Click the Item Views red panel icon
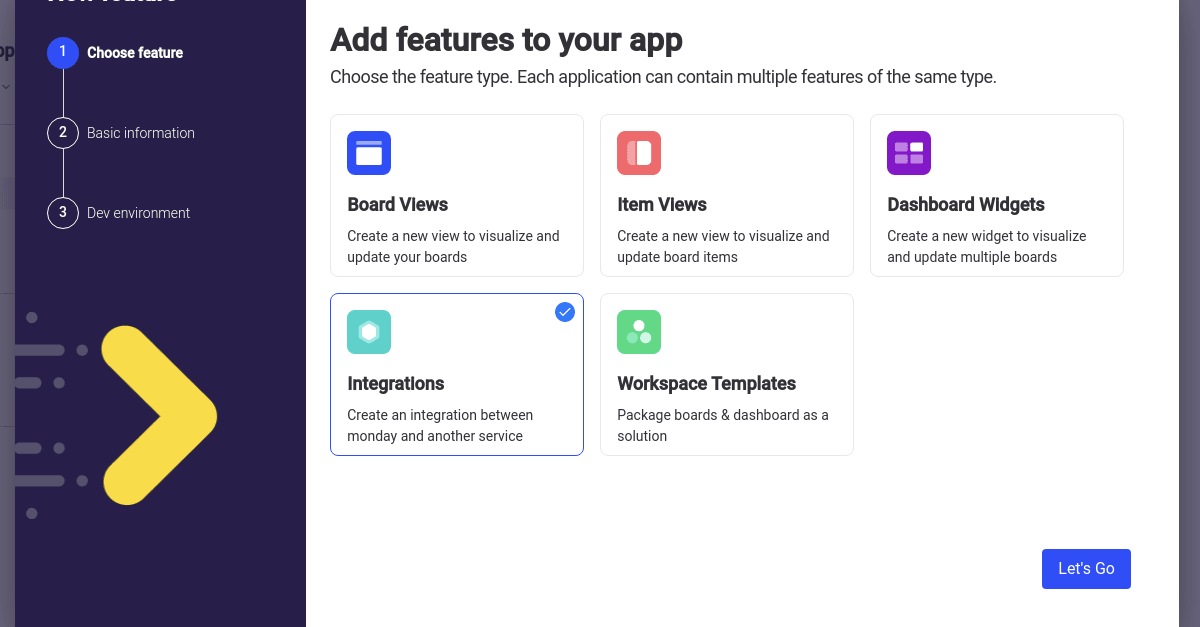This screenshot has height=627, width=1200. coord(639,153)
